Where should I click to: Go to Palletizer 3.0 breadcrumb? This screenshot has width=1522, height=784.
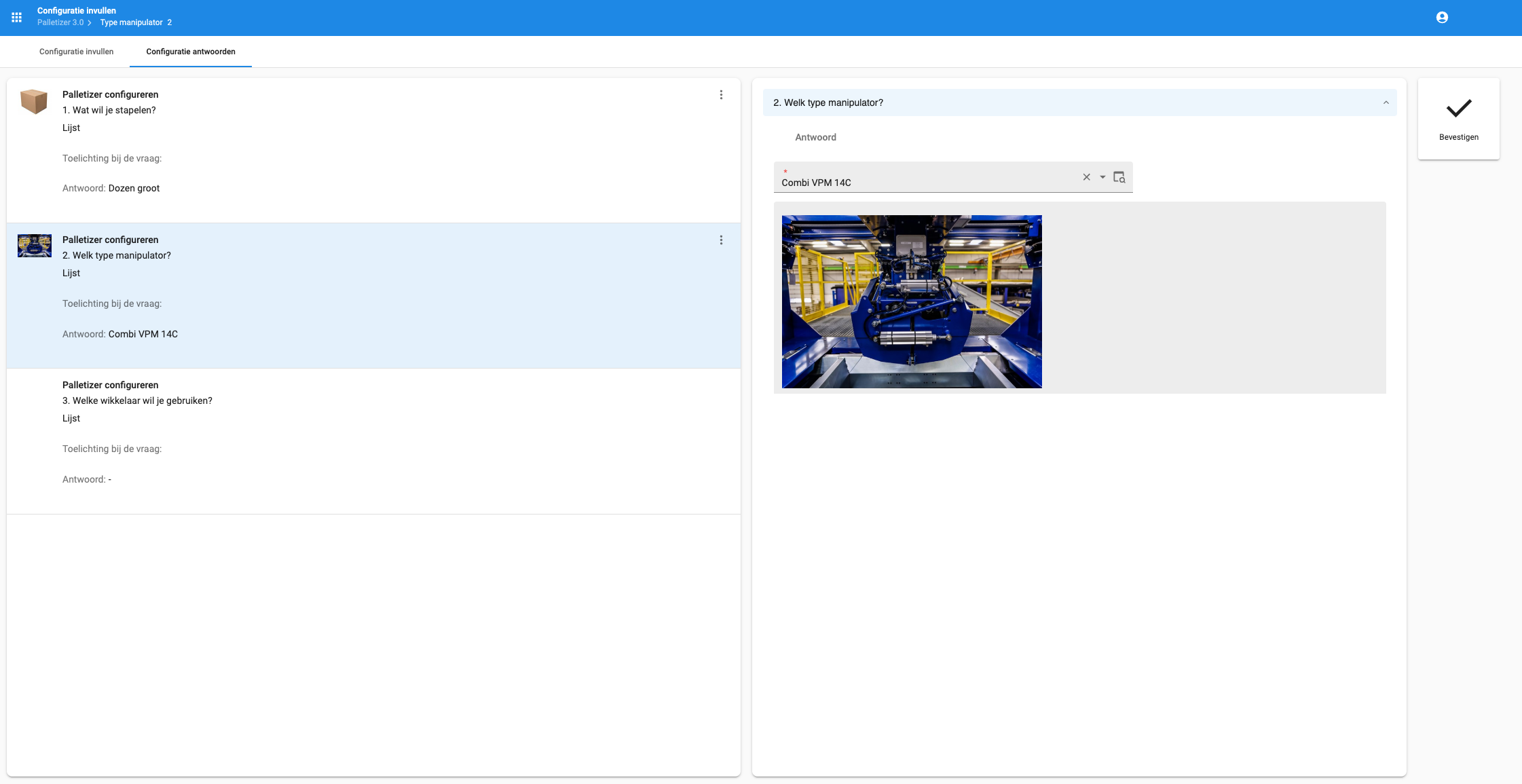(60, 22)
